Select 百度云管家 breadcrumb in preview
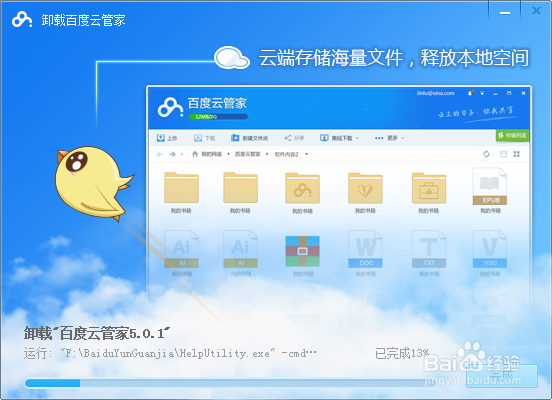Image resolution: width=552 pixels, height=400 pixels. (x=248, y=154)
